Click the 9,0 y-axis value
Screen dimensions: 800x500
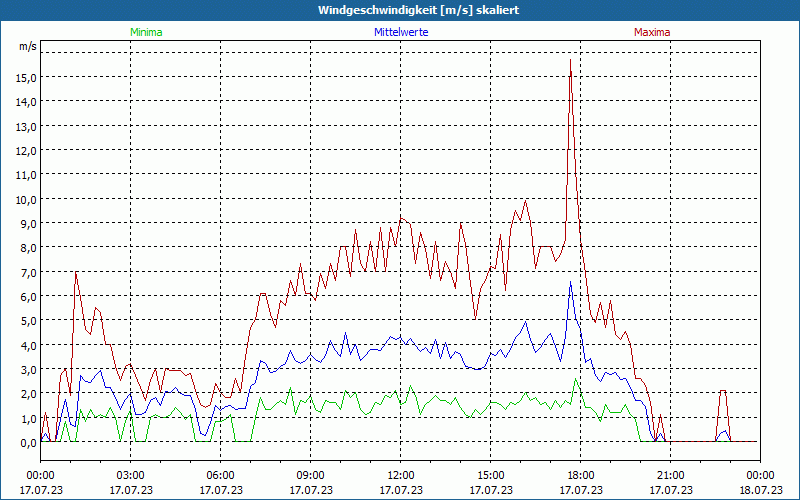coord(30,223)
